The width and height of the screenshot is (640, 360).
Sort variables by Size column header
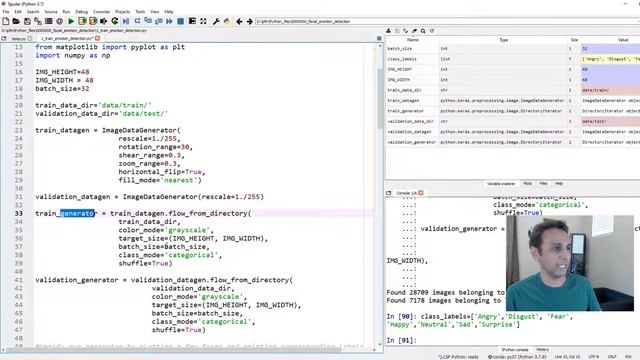[574, 40]
